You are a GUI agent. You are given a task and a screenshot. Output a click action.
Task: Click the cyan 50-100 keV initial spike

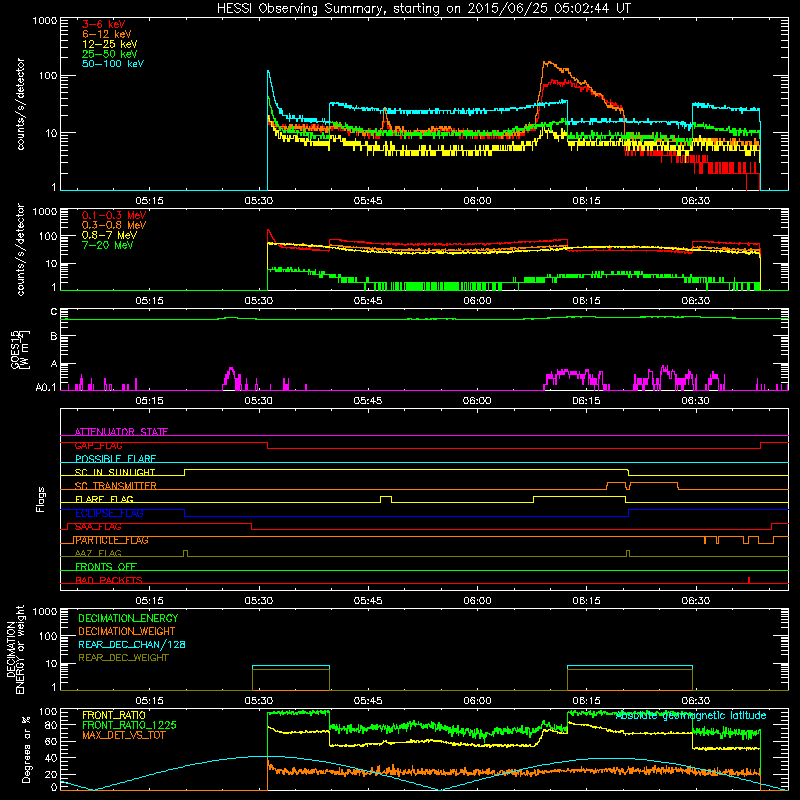(x=268, y=73)
